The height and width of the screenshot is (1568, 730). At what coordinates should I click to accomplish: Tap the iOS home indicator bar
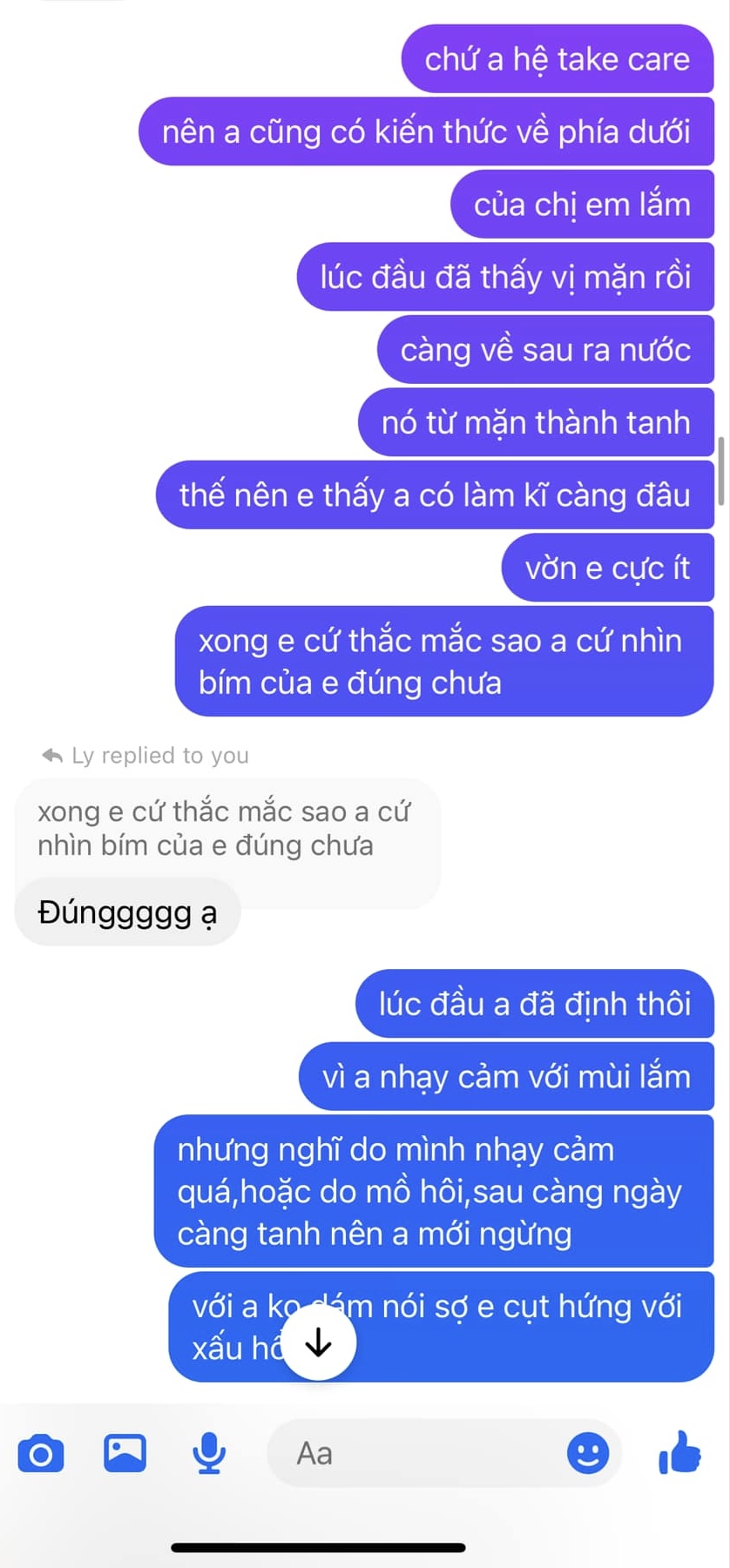[319, 1547]
